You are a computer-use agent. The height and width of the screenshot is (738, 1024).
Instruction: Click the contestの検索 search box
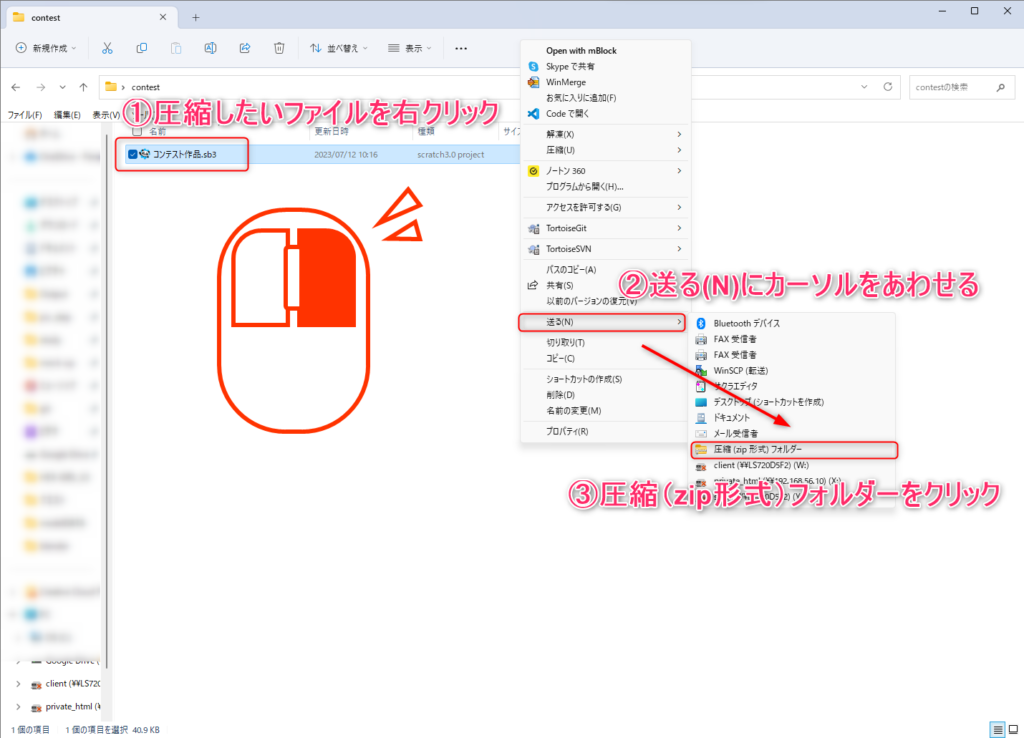[x=952, y=88]
